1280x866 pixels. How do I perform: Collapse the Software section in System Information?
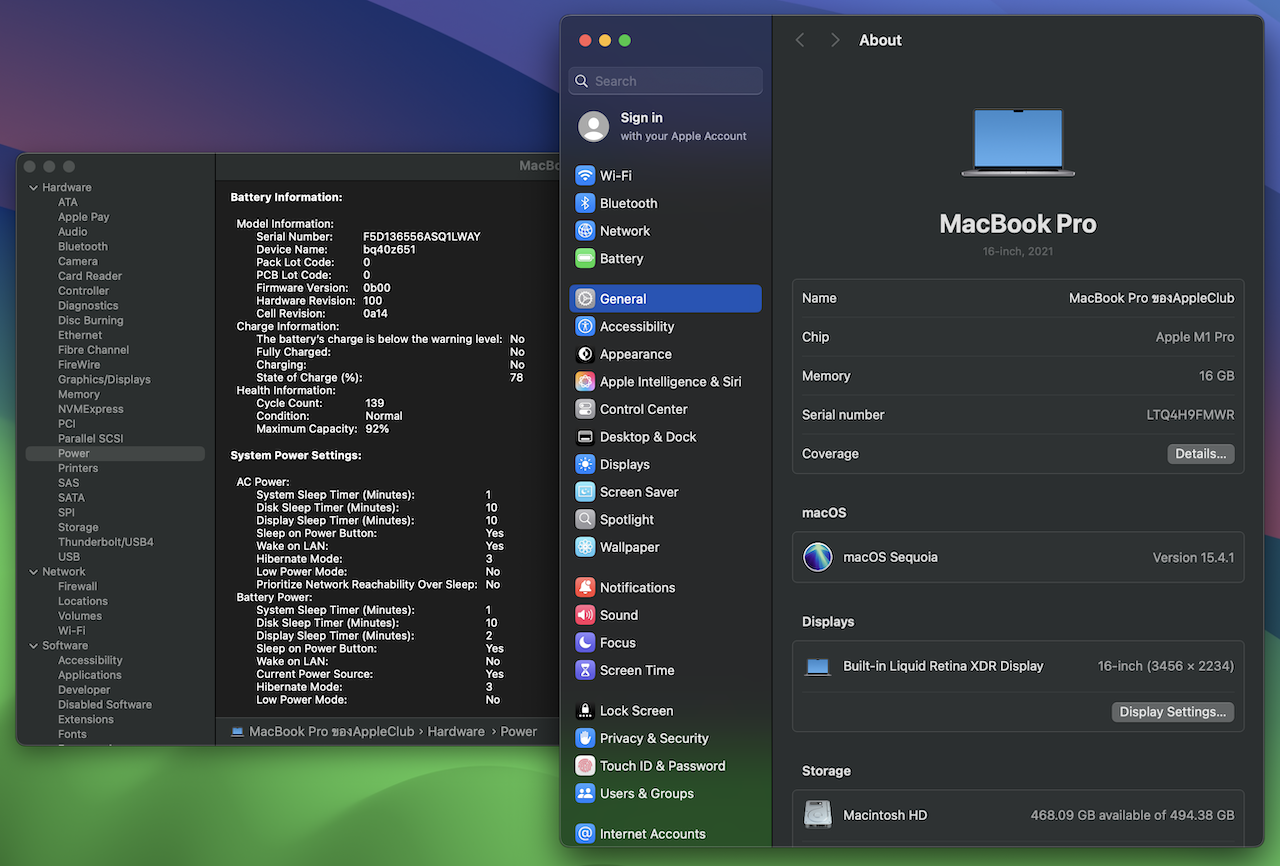point(33,646)
